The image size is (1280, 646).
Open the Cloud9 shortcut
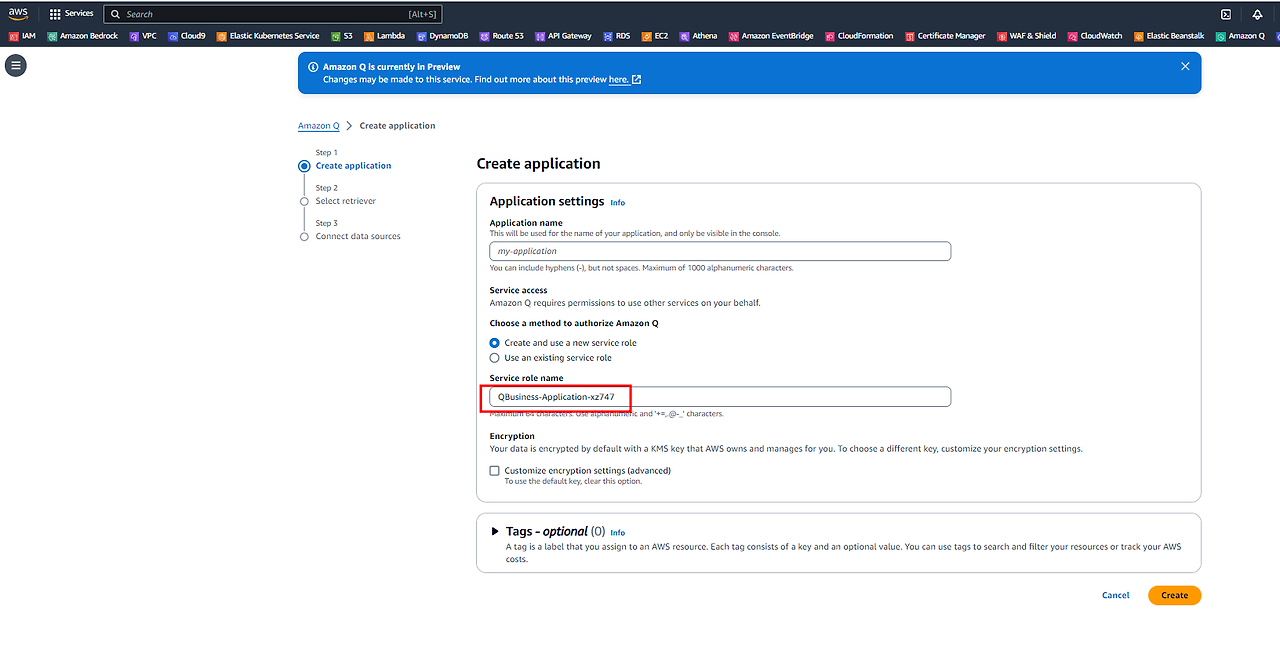(187, 36)
